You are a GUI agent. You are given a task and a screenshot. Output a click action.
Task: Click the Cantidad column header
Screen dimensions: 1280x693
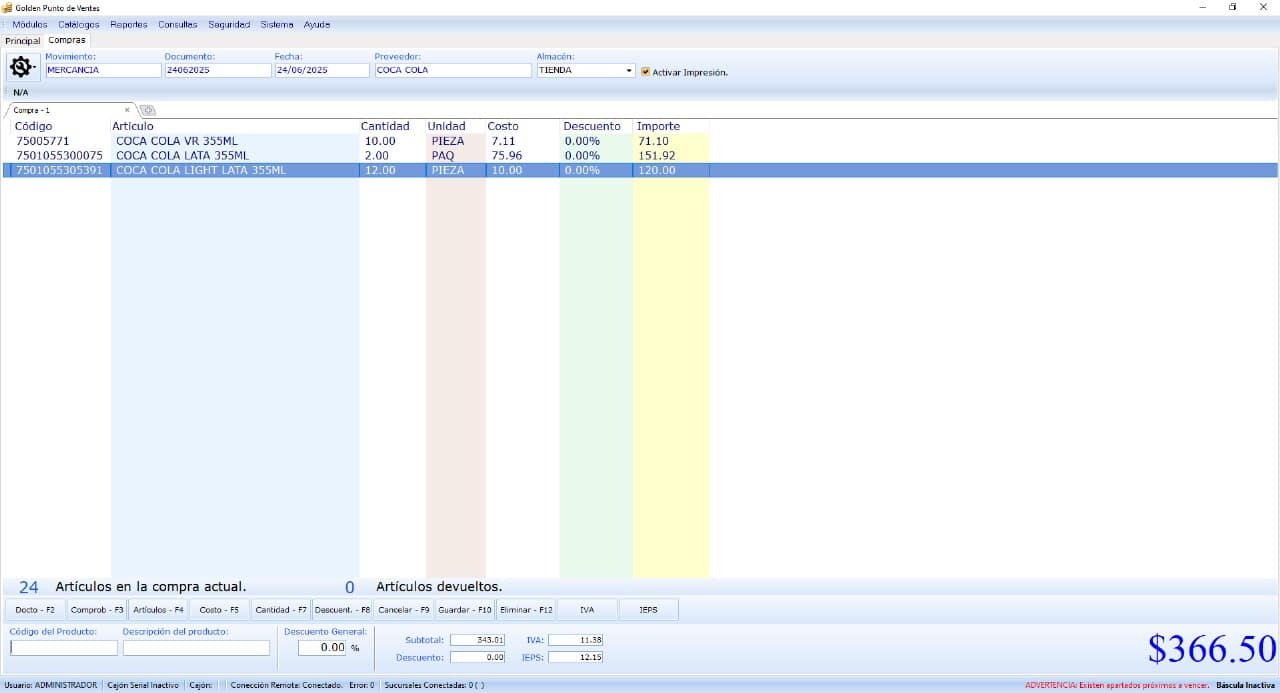385,126
